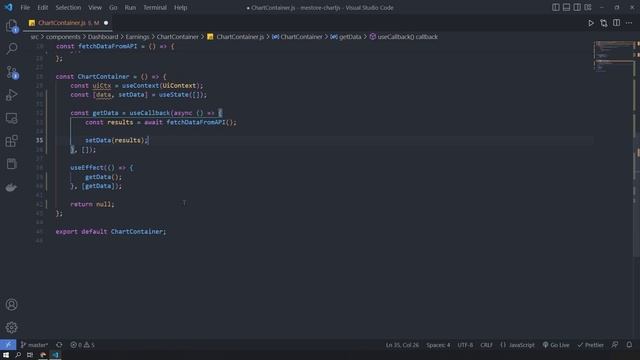The width and height of the screenshot is (640, 360).
Task: Open the Extensions view
Action: coord(11,141)
